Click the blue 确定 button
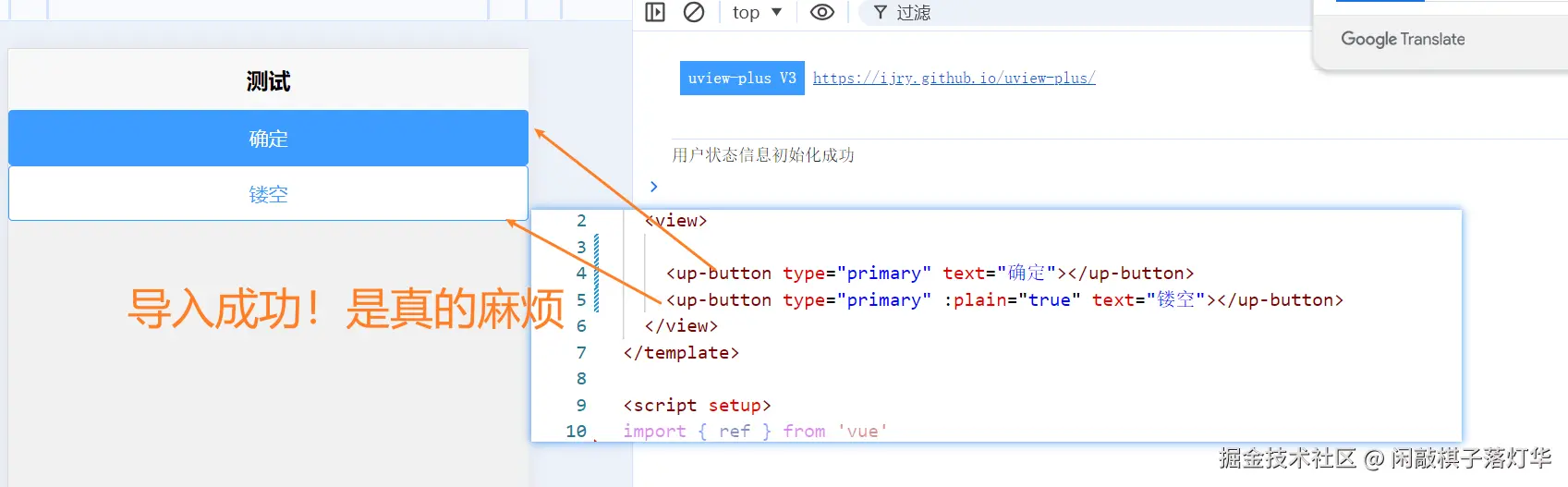Screen dimensions: 1568x487 click(268, 138)
